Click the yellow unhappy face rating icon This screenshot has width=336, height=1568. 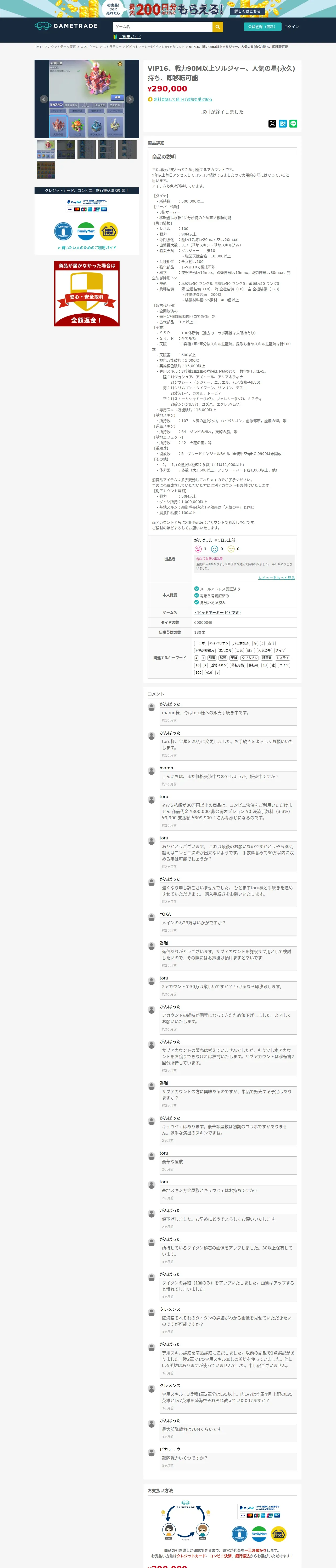click(x=231, y=549)
